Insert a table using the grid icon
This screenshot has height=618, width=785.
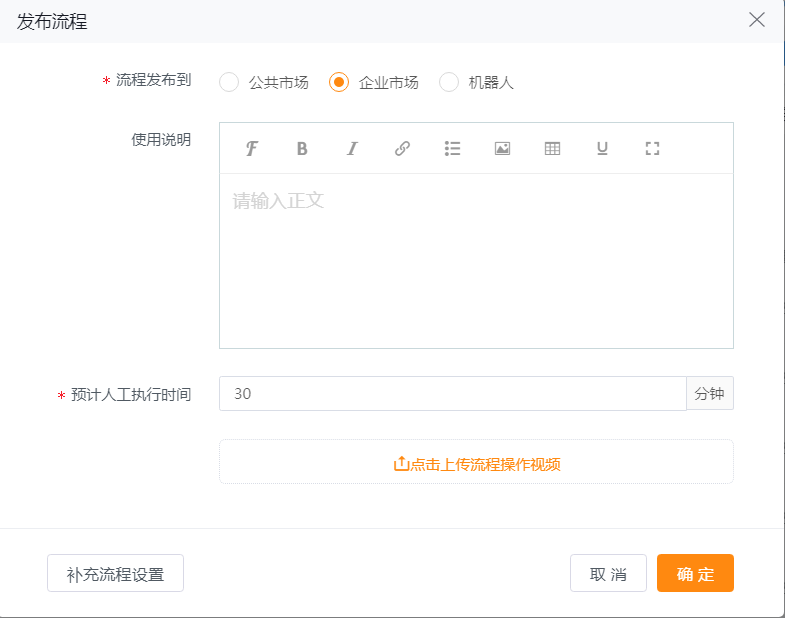pos(552,149)
